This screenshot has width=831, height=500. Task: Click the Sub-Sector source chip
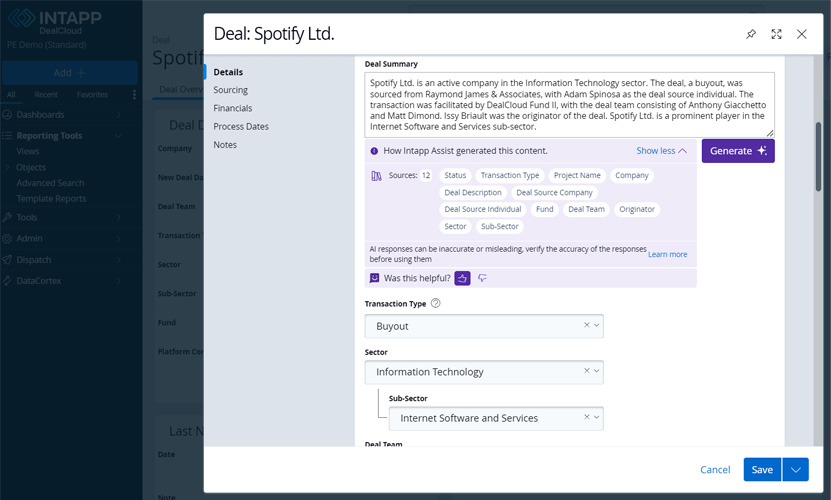499,226
